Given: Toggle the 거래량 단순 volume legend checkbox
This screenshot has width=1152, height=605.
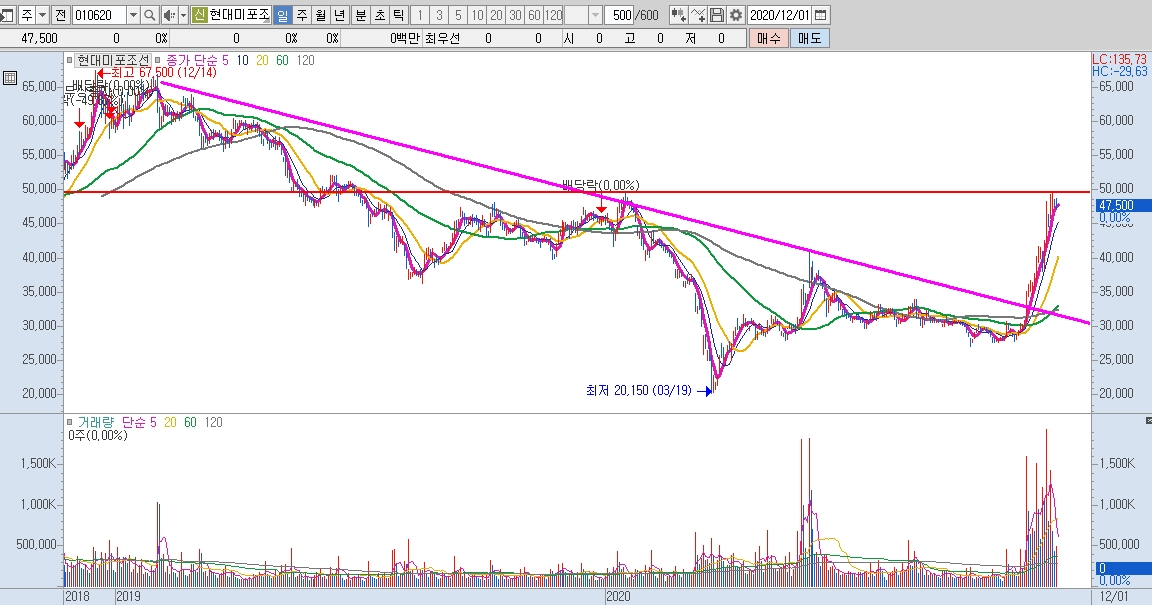Looking at the screenshot, I should coord(70,422).
